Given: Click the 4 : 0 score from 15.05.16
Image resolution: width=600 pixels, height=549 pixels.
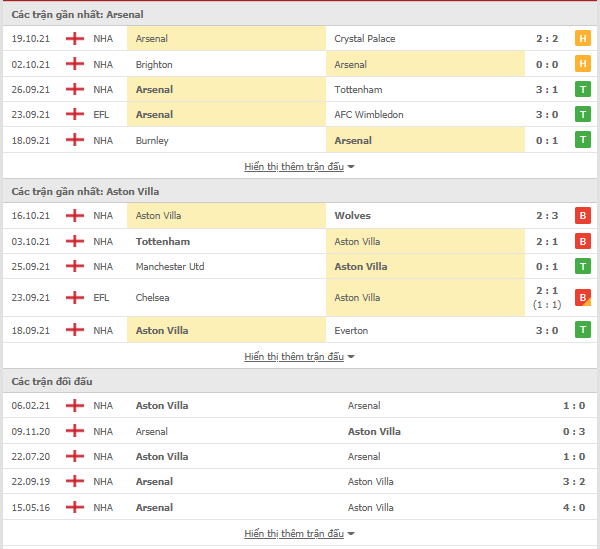Looking at the screenshot, I should click(574, 508).
